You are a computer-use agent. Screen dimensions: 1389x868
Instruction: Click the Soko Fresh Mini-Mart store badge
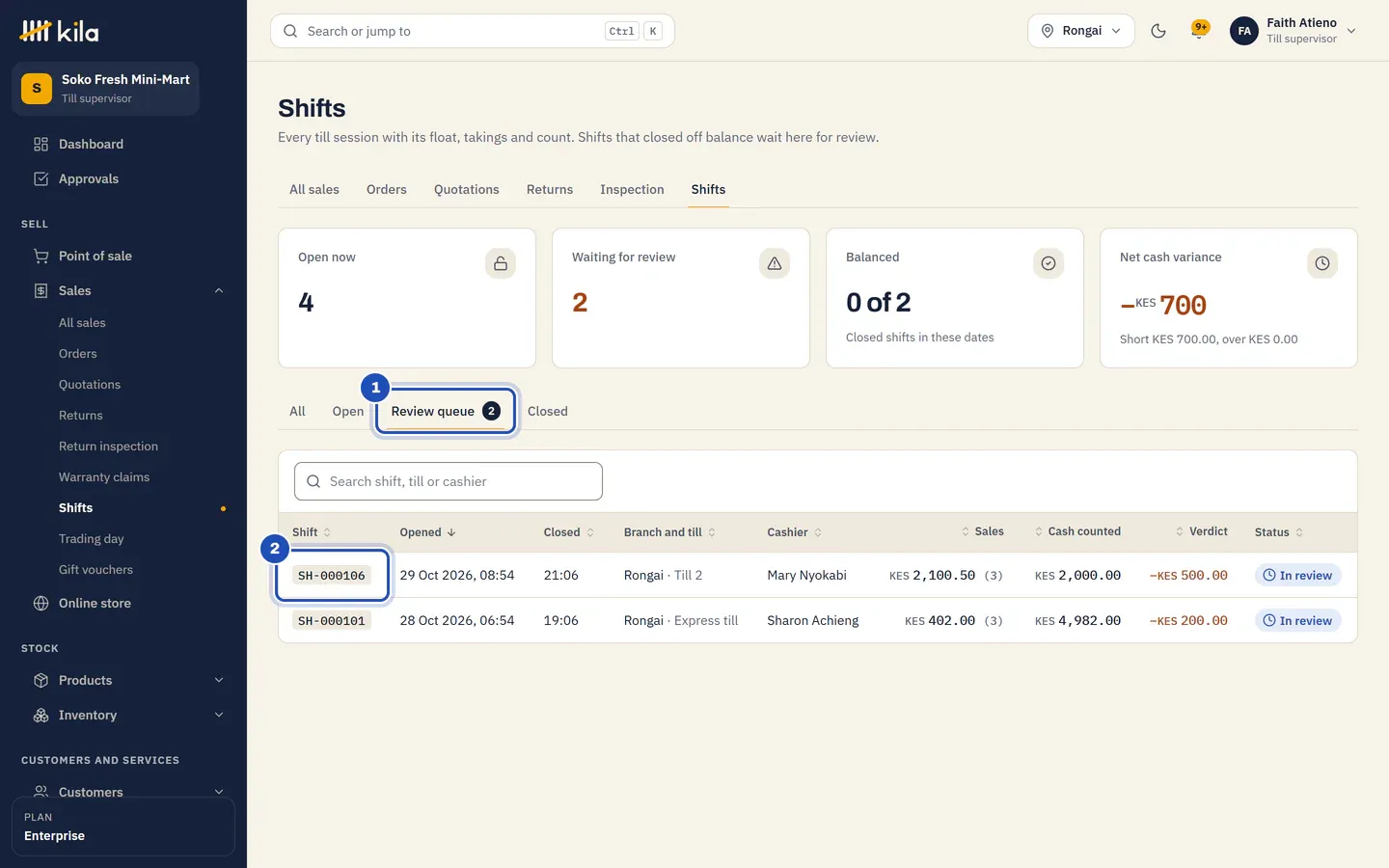(x=37, y=89)
